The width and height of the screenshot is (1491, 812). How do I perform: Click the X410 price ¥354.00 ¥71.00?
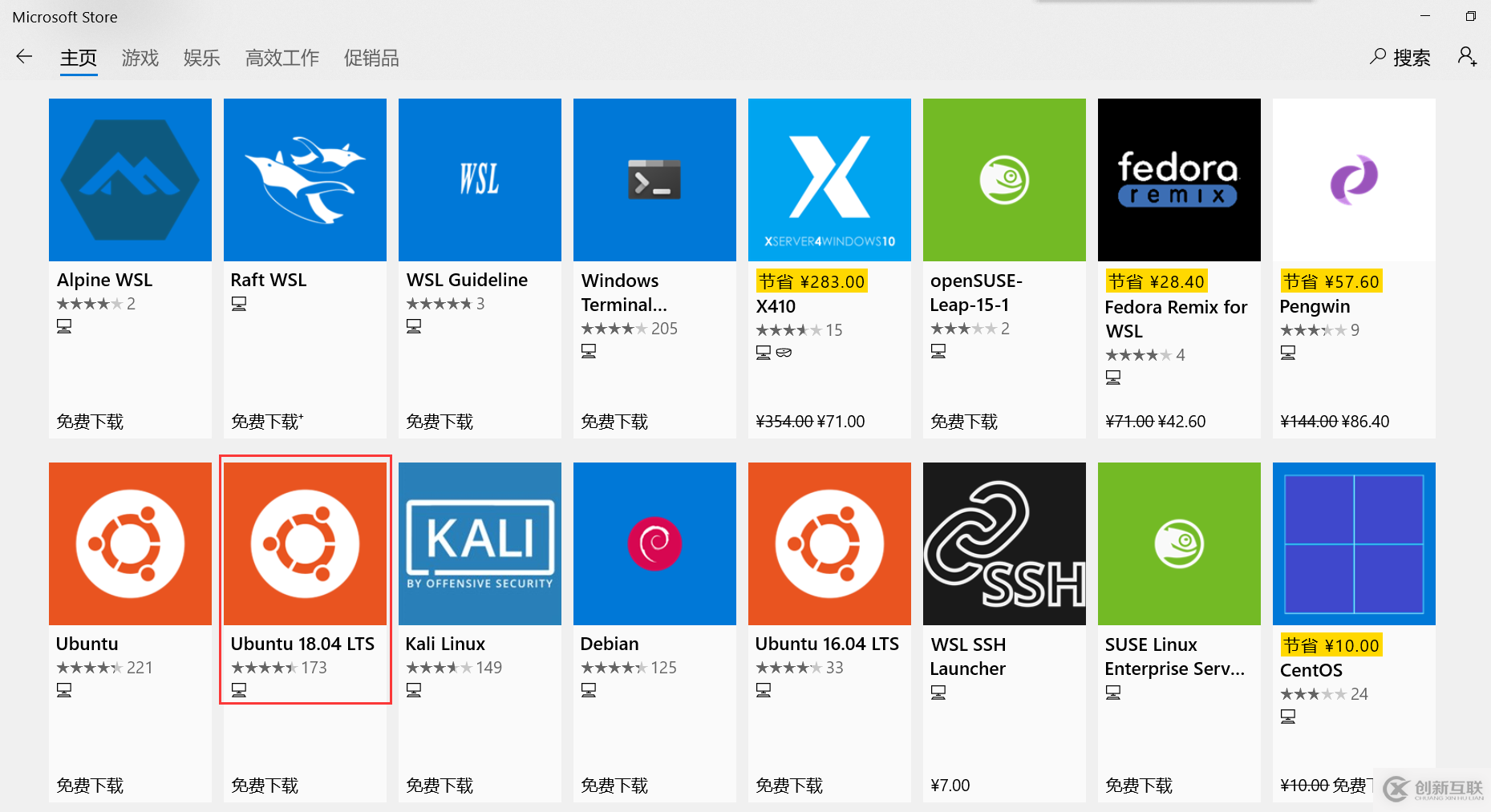coord(810,422)
